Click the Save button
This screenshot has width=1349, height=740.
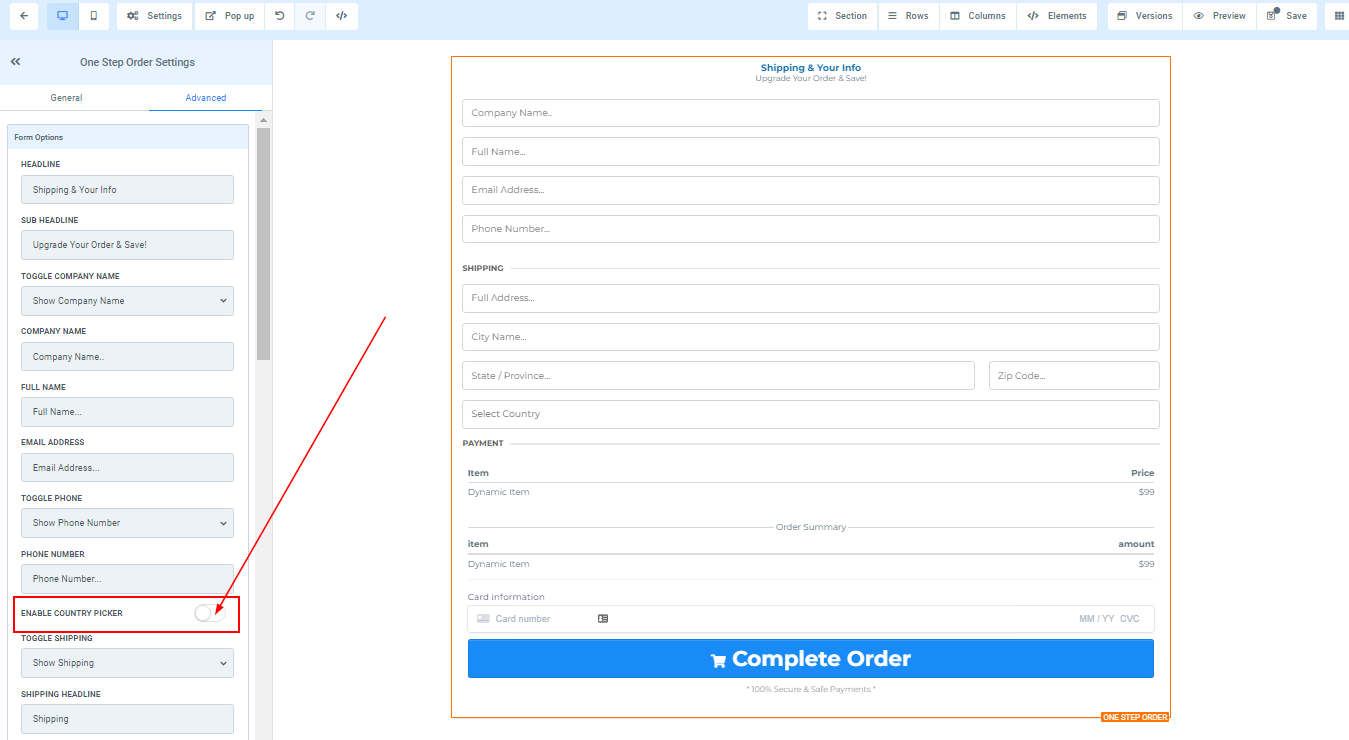point(1286,16)
